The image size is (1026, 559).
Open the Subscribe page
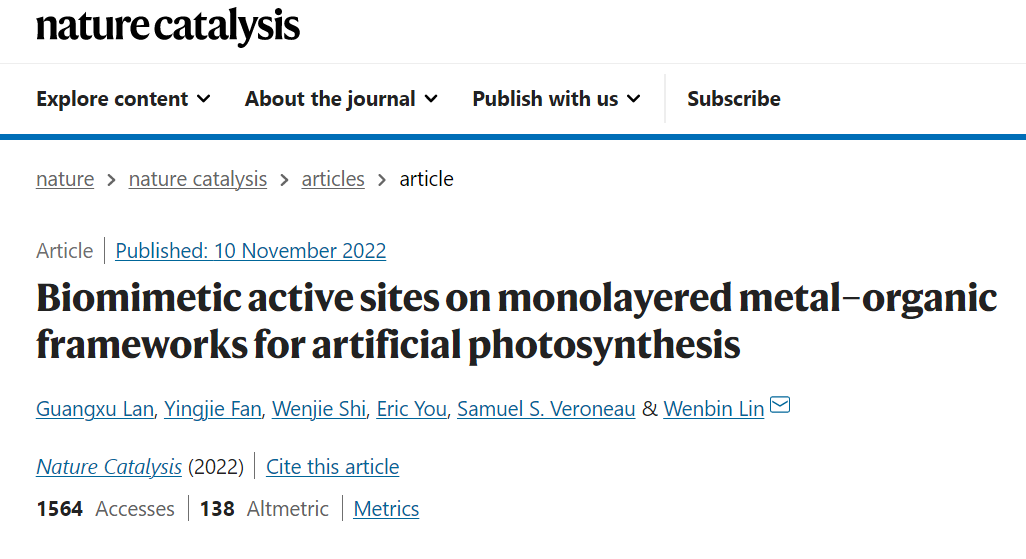tap(734, 99)
